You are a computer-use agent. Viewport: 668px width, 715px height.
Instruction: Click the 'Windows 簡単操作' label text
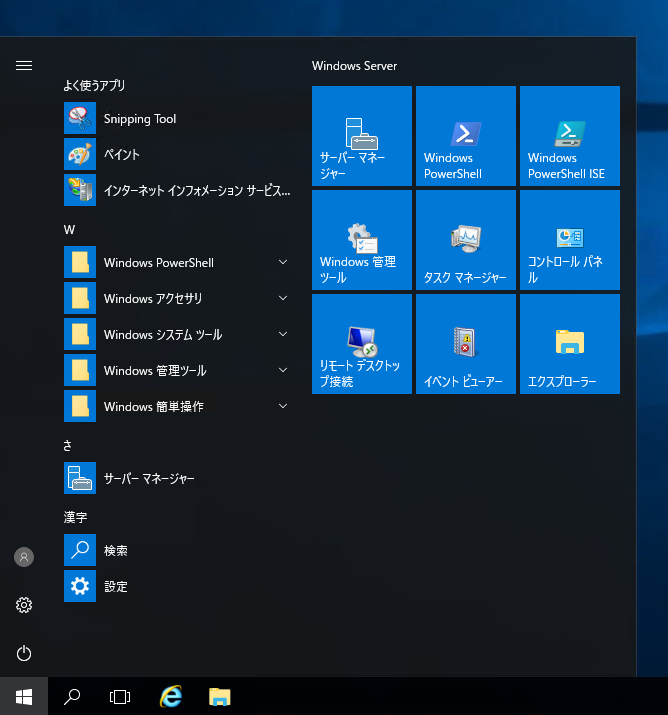click(154, 407)
